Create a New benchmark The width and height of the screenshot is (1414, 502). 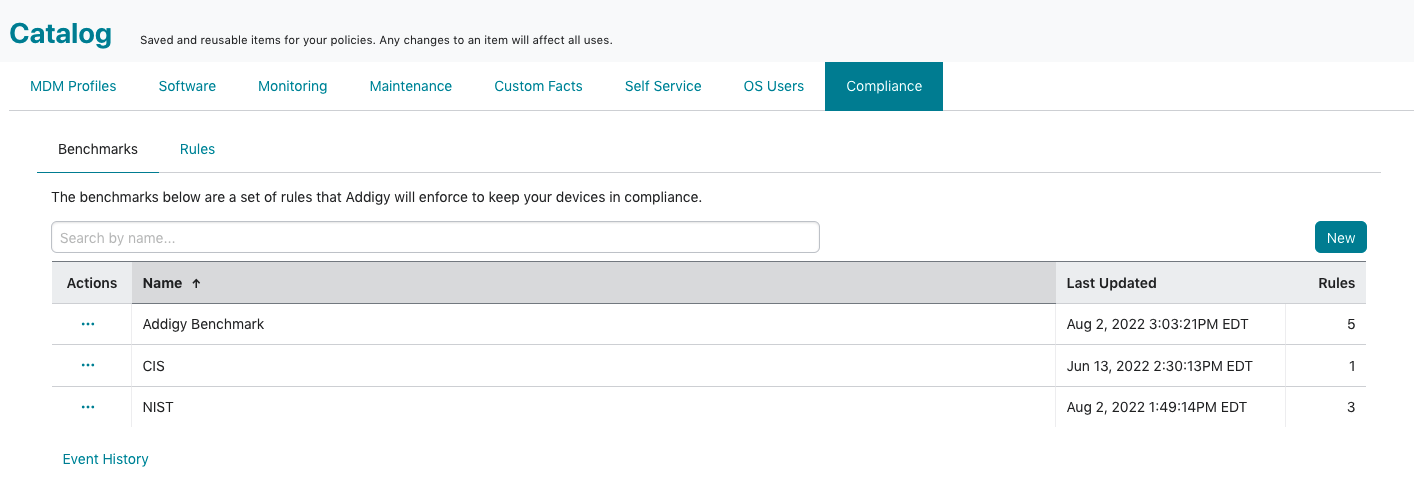pos(1340,238)
